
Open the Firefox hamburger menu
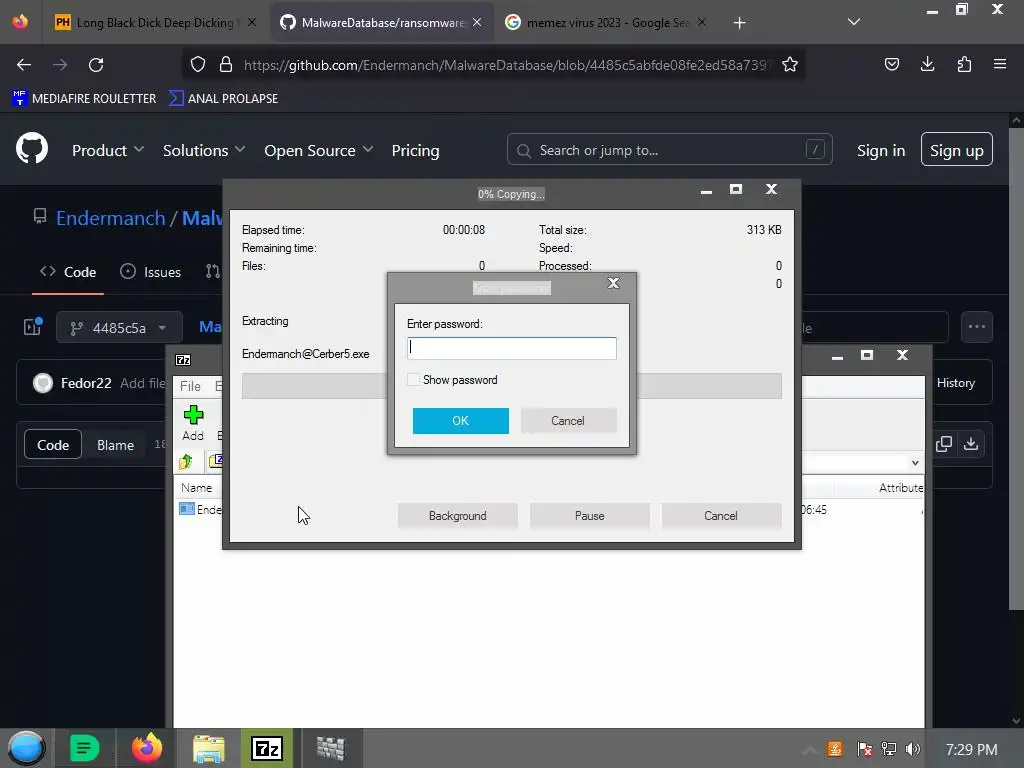pyautogui.click(x=1000, y=64)
